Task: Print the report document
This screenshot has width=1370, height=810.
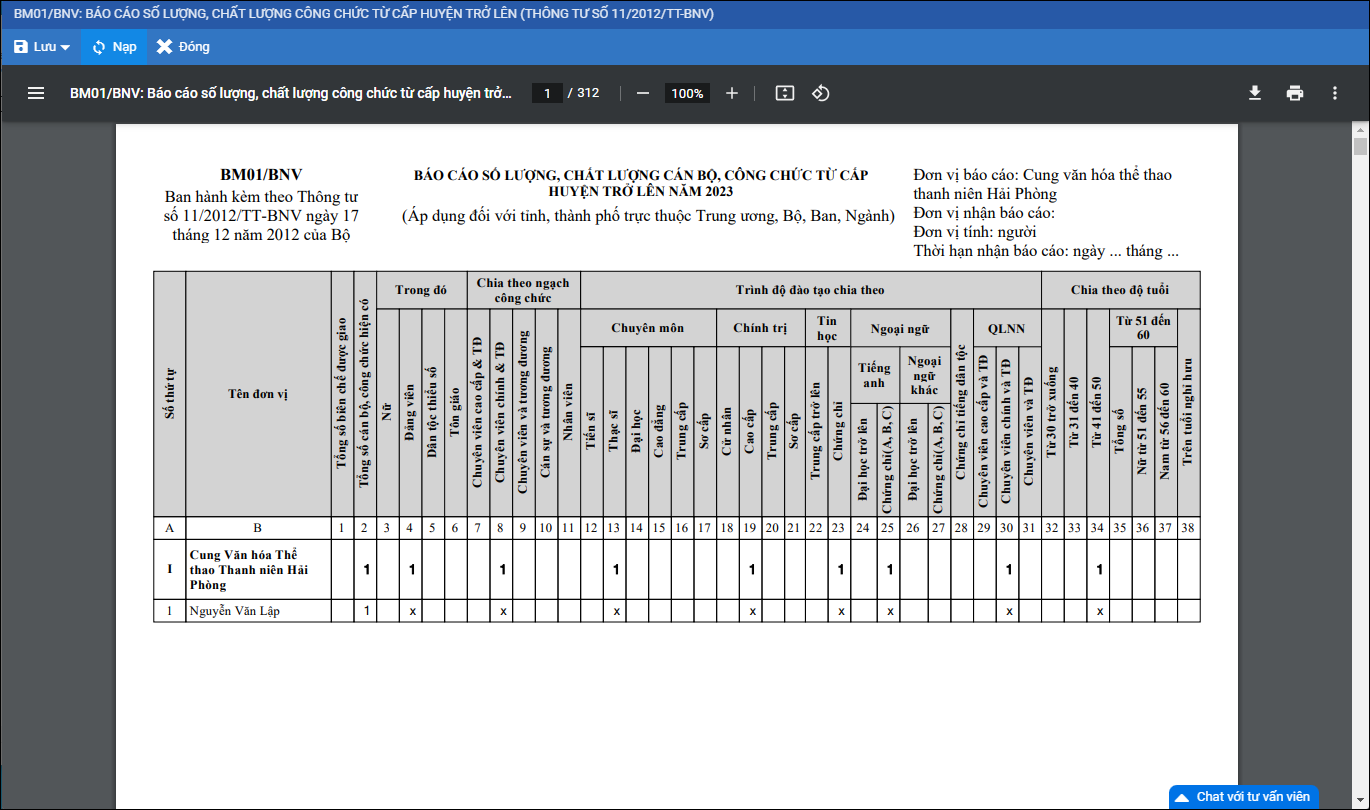Action: pyautogui.click(x=1295, y=93)
